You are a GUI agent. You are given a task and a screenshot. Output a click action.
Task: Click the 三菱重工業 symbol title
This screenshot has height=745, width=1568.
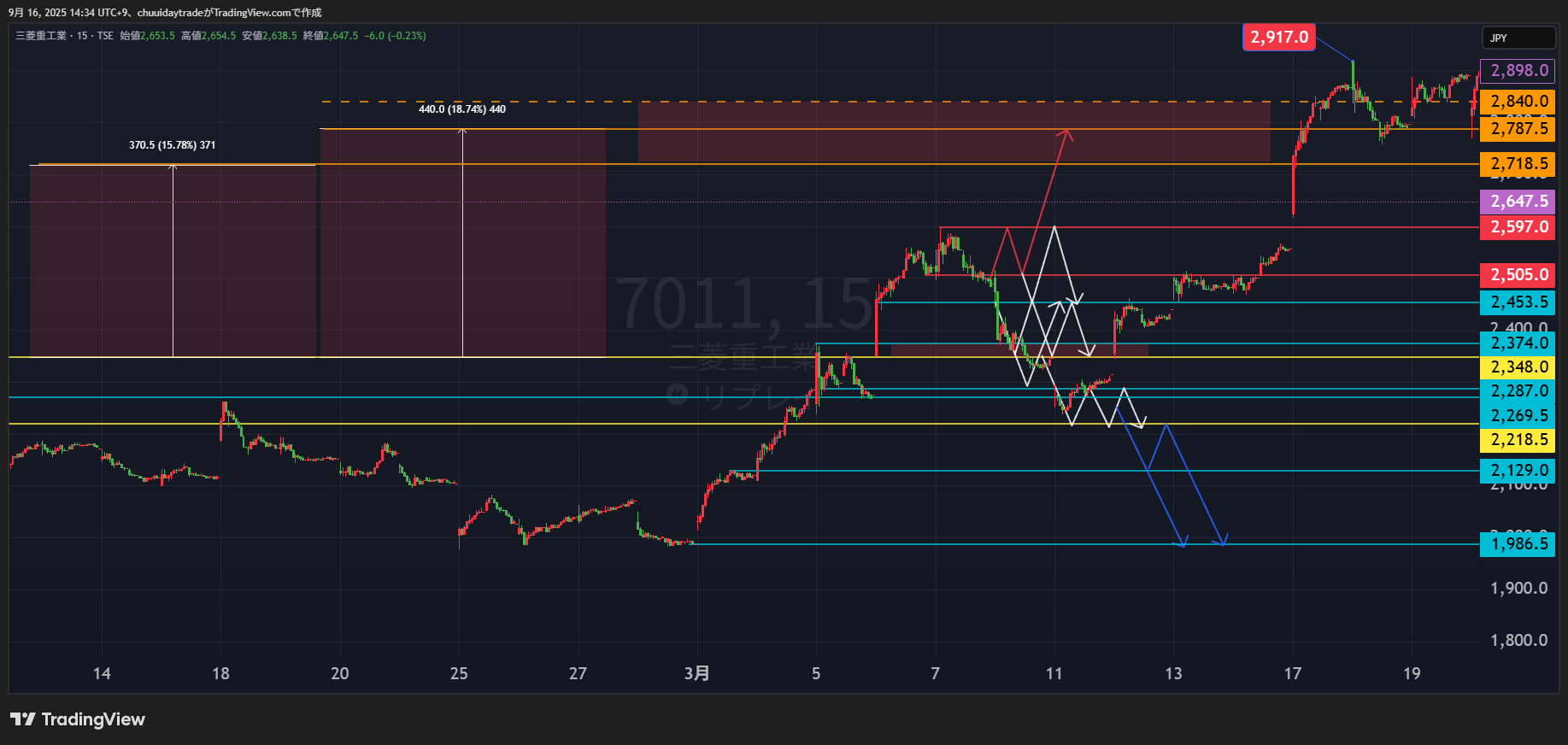[40, 36]
